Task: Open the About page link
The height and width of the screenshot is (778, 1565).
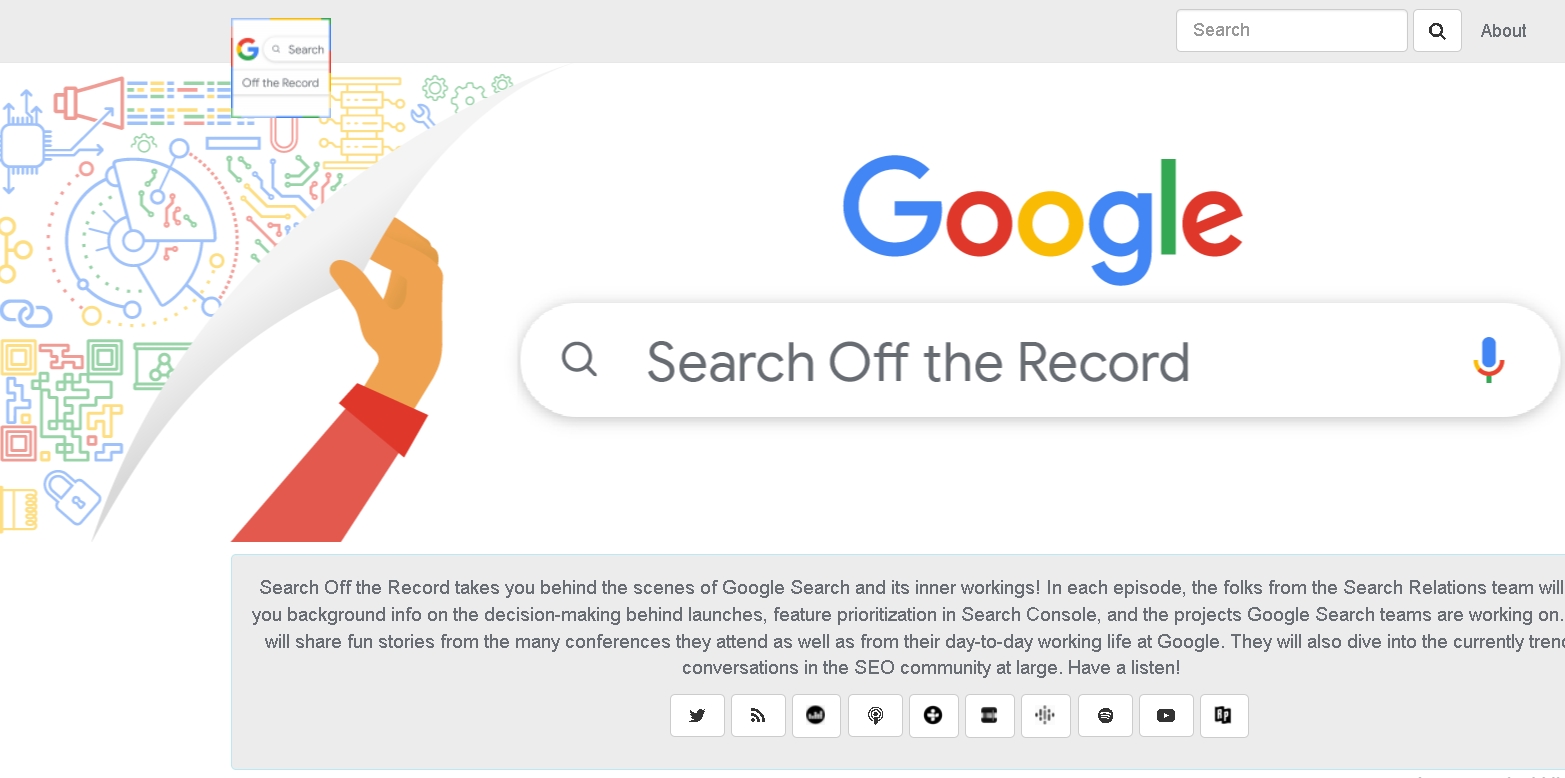Action: coord(1503,30)
